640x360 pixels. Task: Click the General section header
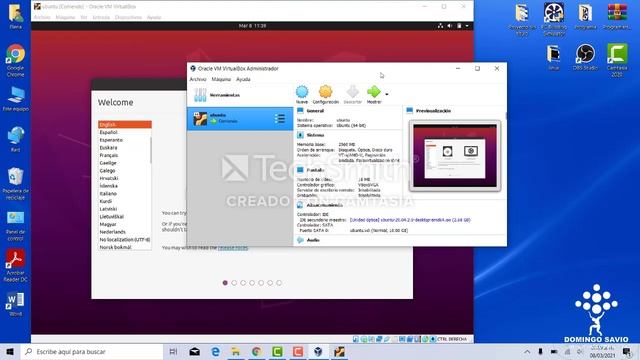click(315, 111)
